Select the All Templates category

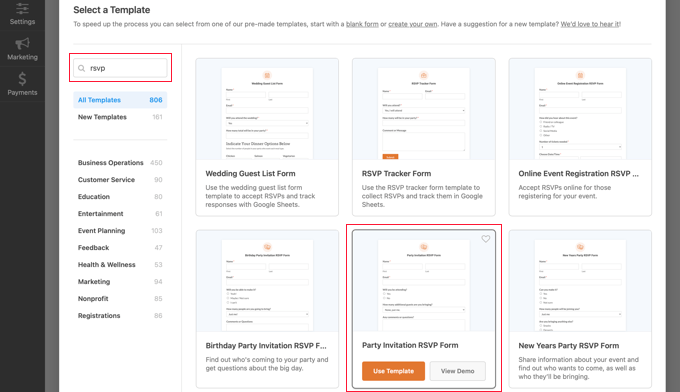(x=120, y=100)
